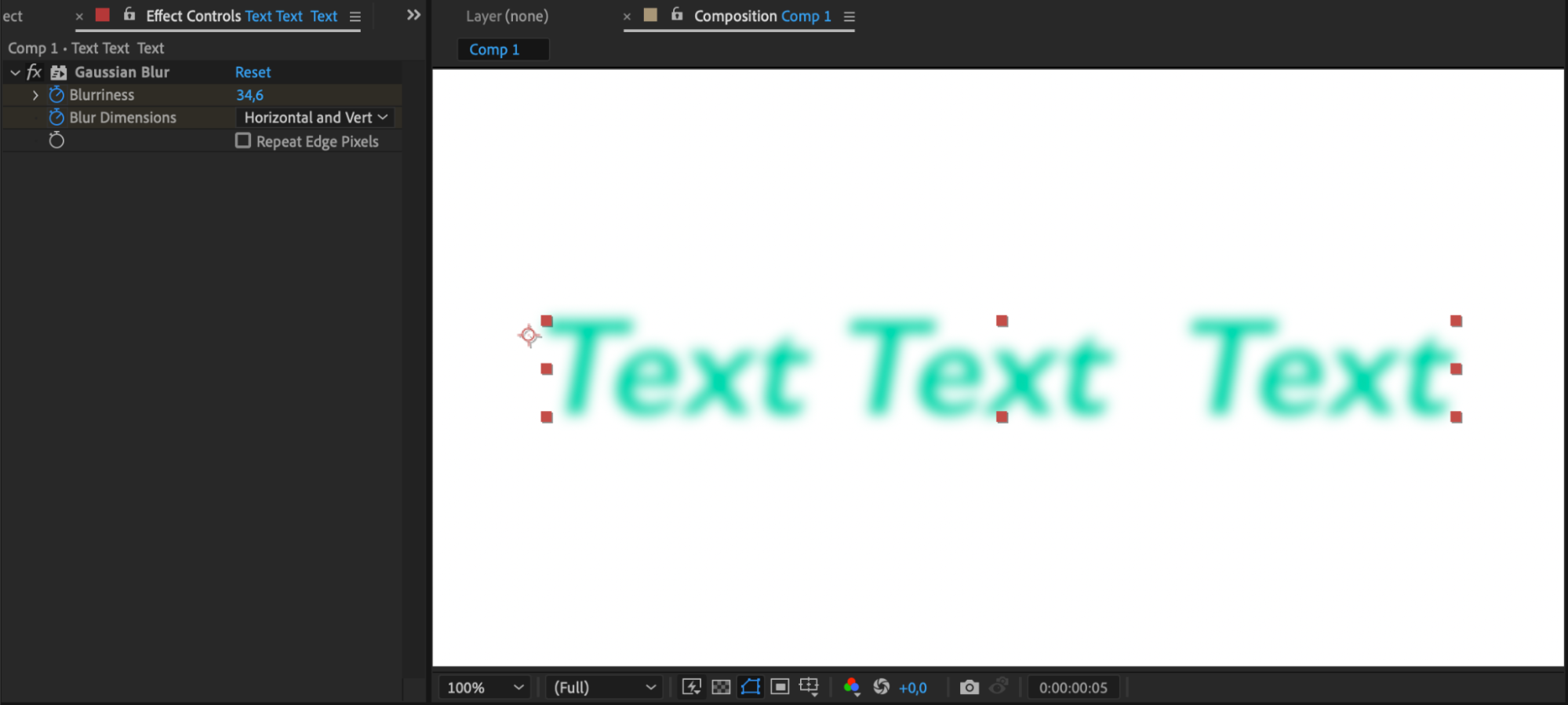Click the red label color of Effect Controls
The image size is (1568, 705).
point(103,15)
